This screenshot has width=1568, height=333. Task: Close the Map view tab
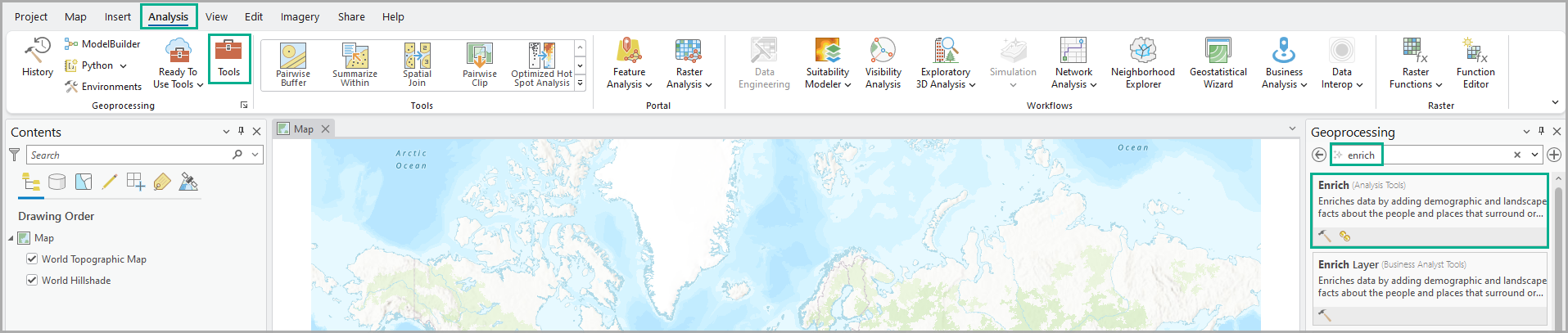tap(325, 129)
